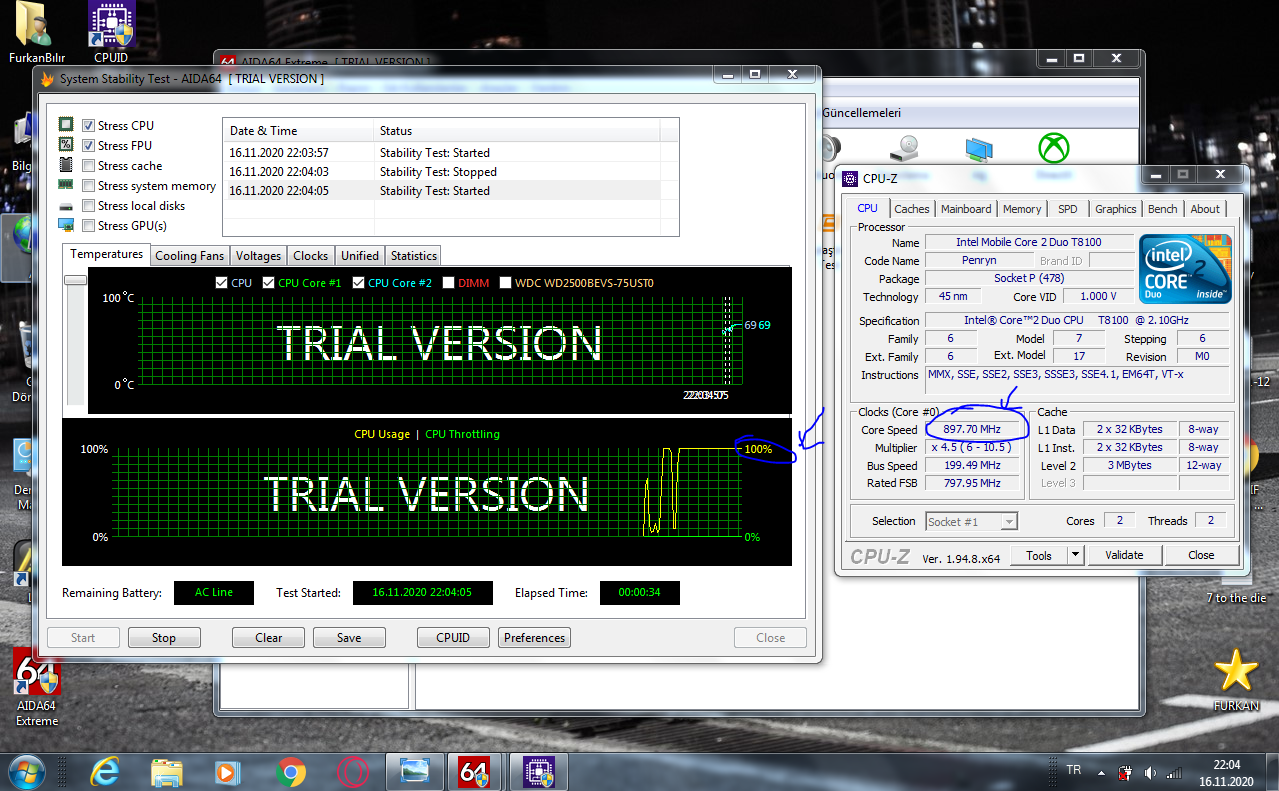This screenshot has width=1279, height=791.
Task: Uncheck the Stress CPU checkbox
Action: pos(89,126)
